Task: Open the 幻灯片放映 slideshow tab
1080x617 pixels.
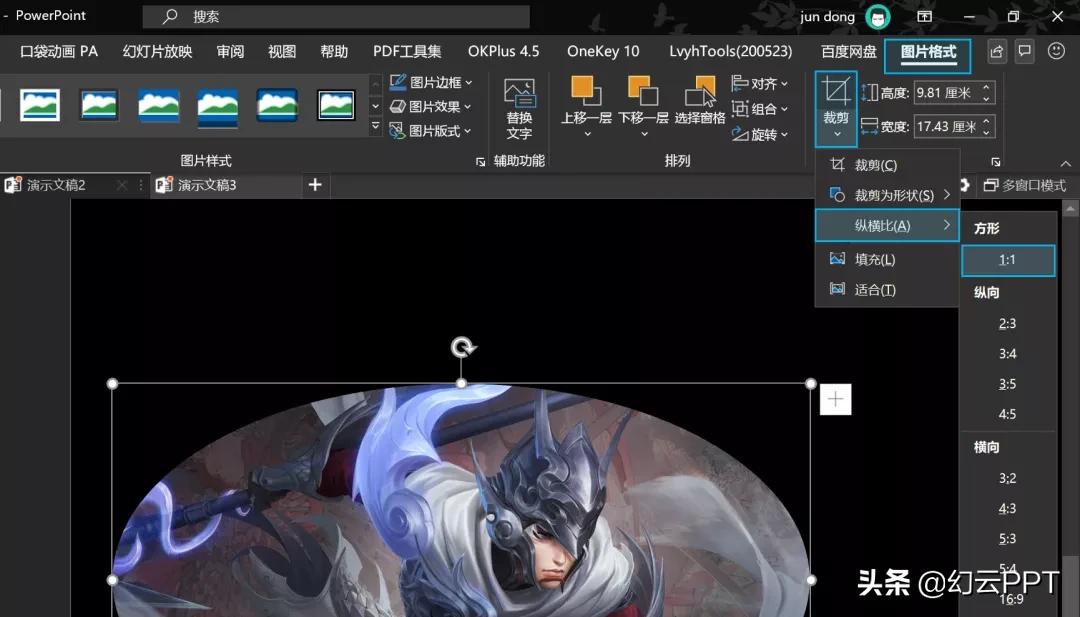Action: tap(157, 52)
